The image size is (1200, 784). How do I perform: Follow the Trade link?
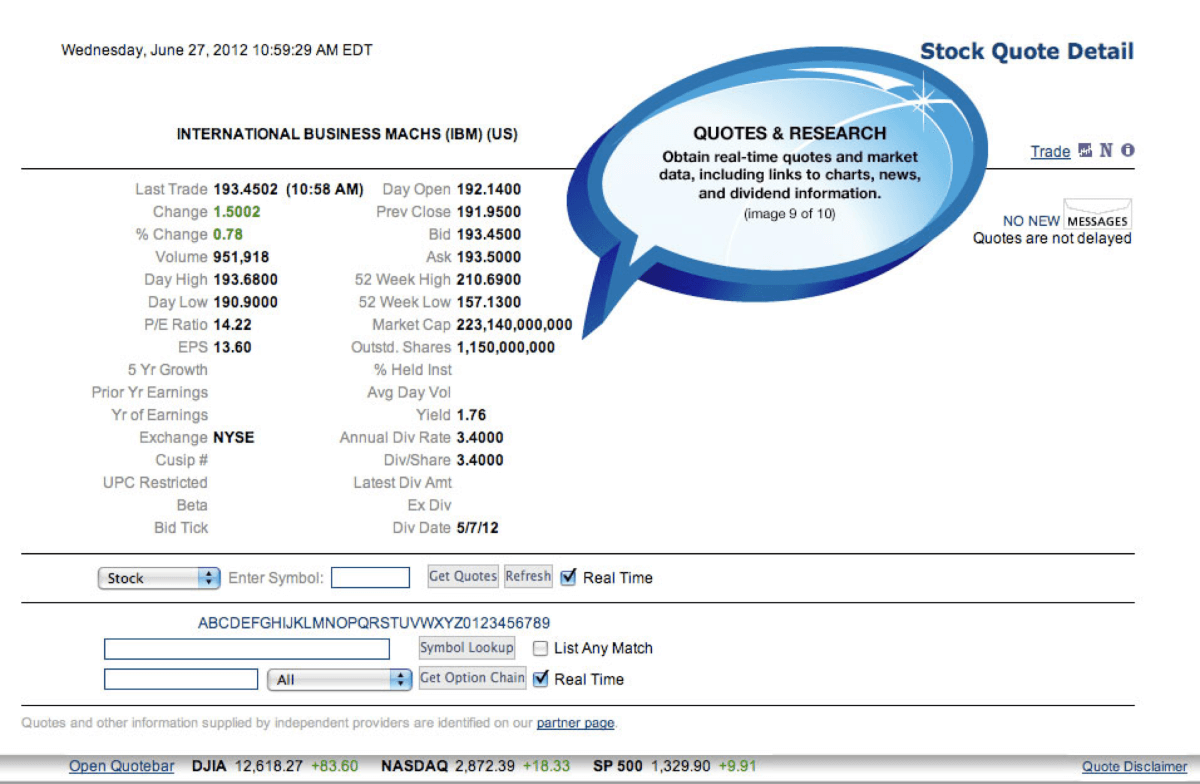[x=1050, y=152]
